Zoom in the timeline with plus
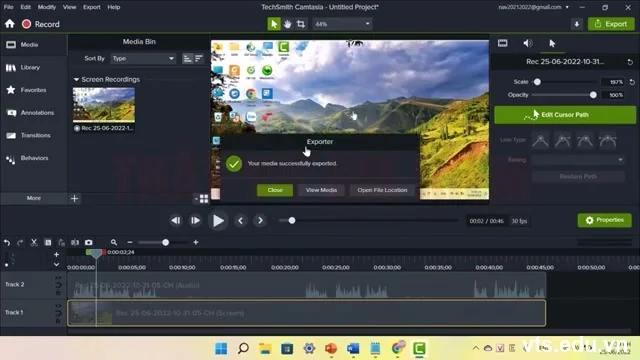640x360 pixels. pos(196,242)
